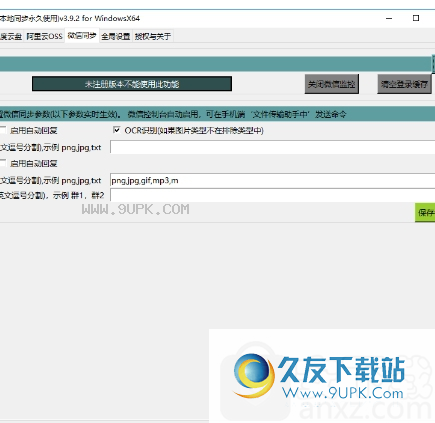
Task: Click the field containing png,jpg,gif,mp3,m
Action: coord(273,180)
